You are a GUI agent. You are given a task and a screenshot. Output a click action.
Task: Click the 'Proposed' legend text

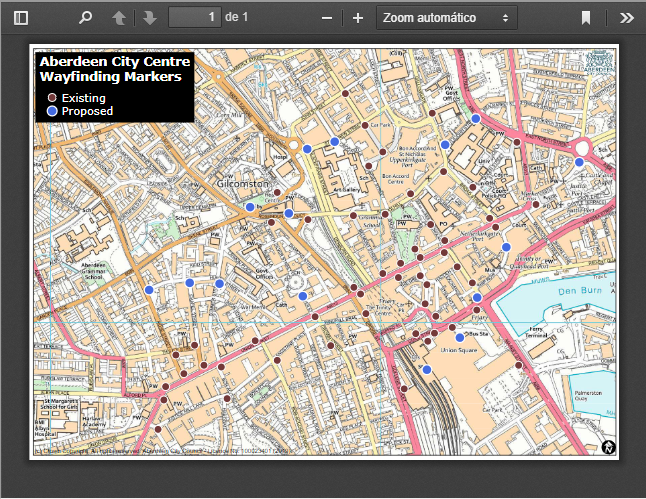[87, 111]
